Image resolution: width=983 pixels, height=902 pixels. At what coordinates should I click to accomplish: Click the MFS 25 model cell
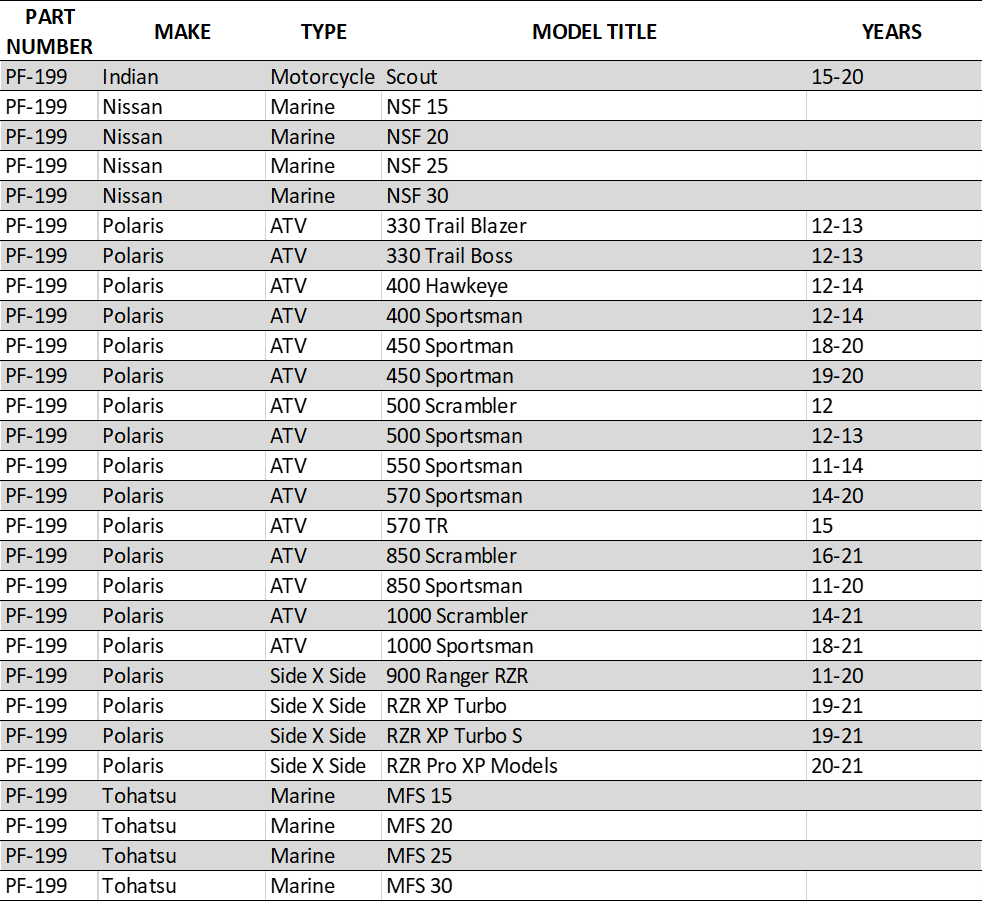coord(594,856)
